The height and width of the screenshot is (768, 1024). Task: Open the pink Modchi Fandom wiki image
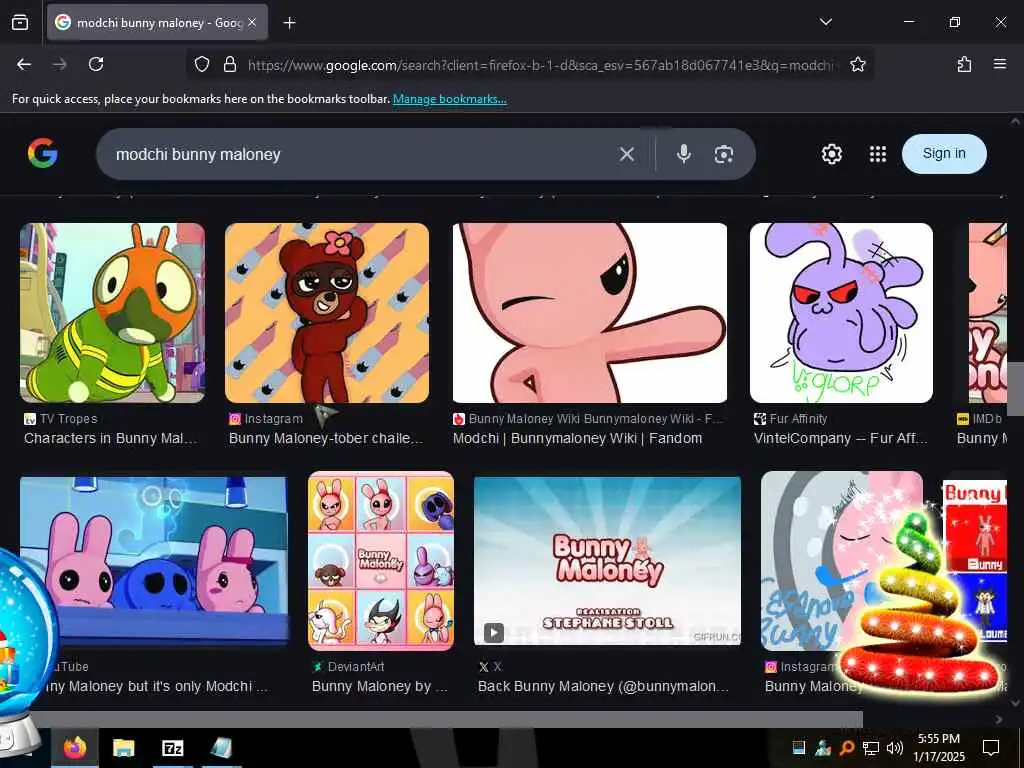(x=590, y=313)
